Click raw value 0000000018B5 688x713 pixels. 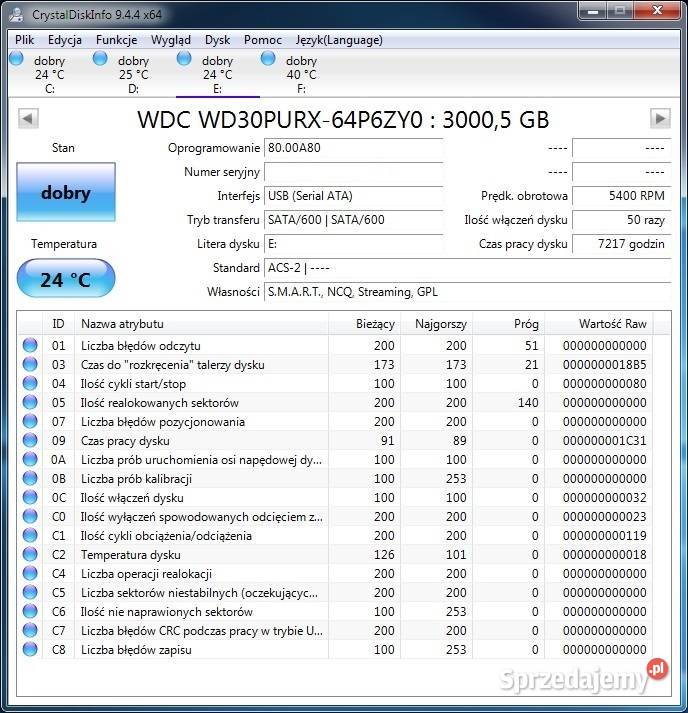[604, 365]
